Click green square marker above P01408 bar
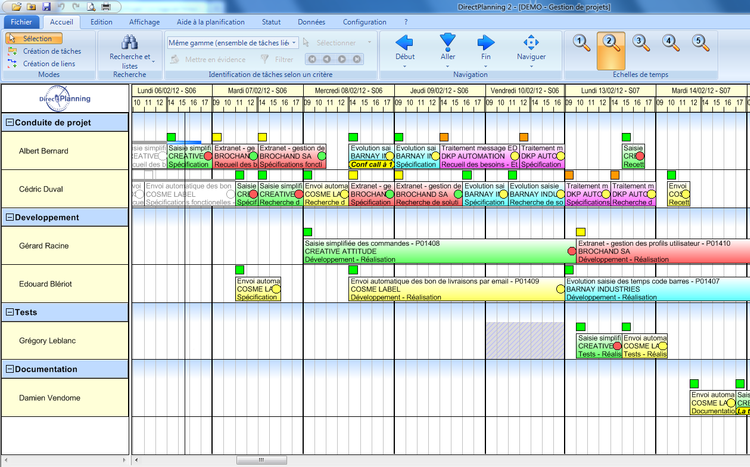Viewport: 750px width, 467px height. pos(308,232)
